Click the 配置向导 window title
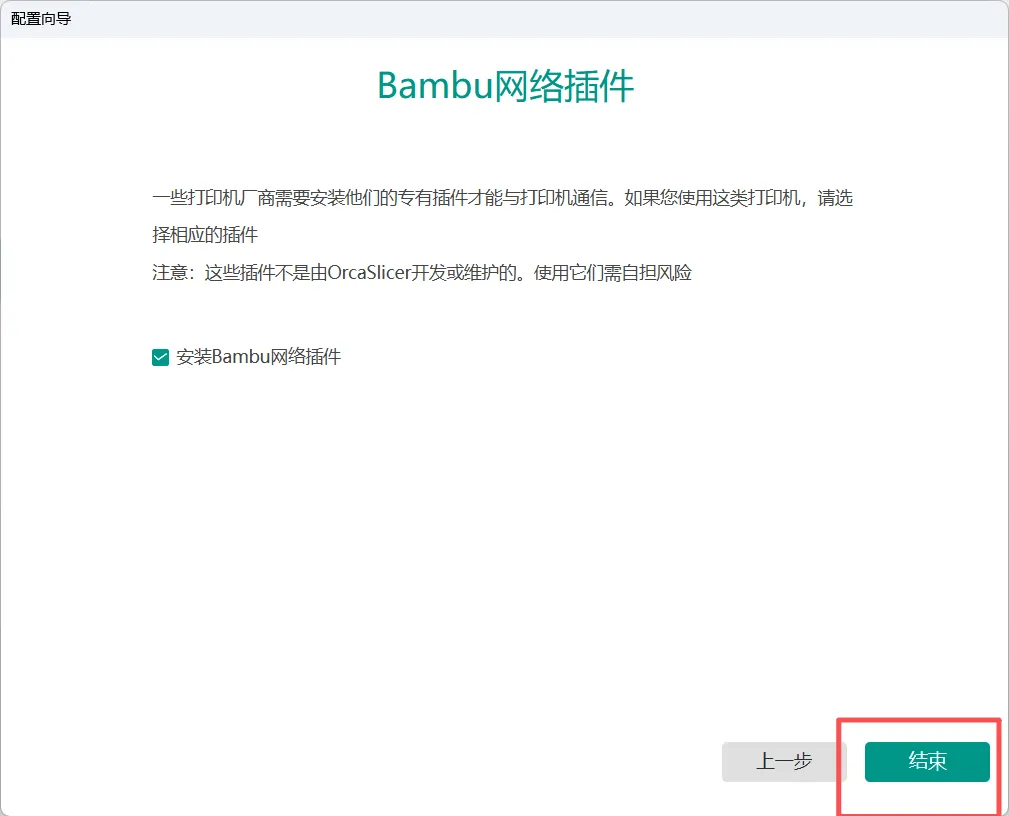Image resolution: width=1009 pixels, height=816 pixels. [x=41, y=19]
